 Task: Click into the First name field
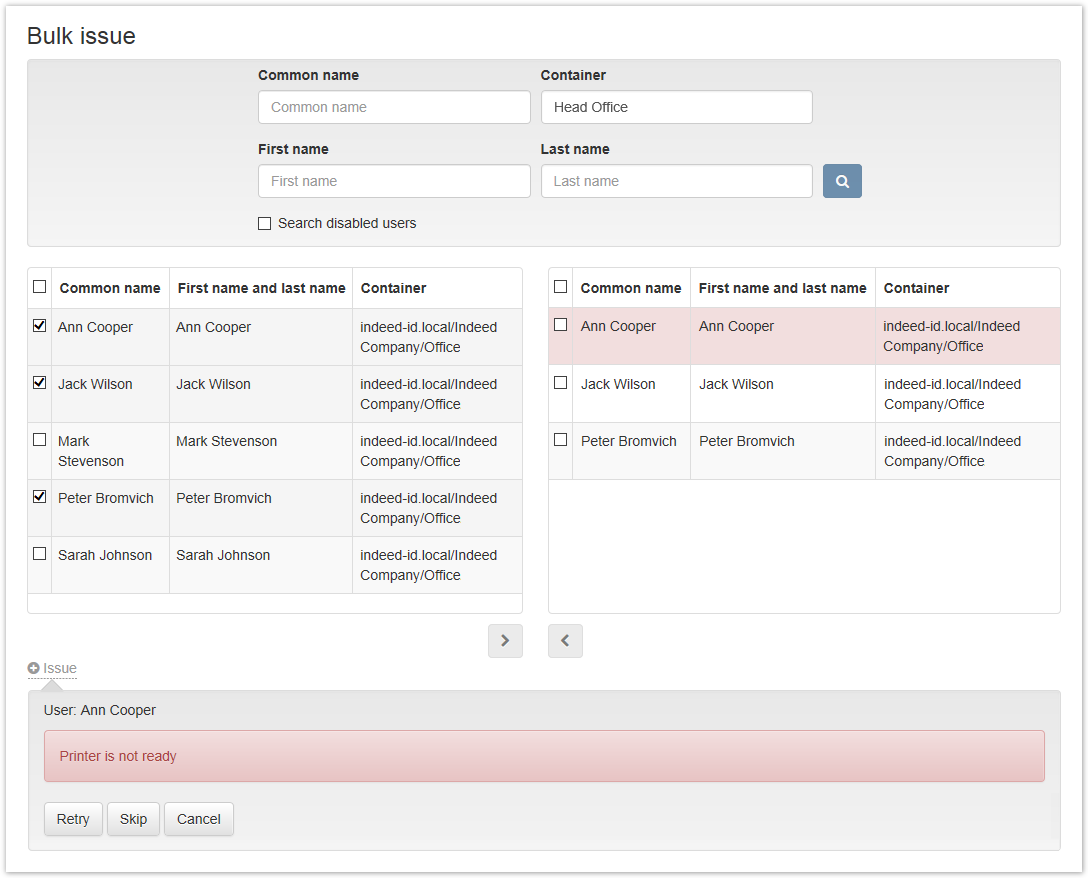394,181
